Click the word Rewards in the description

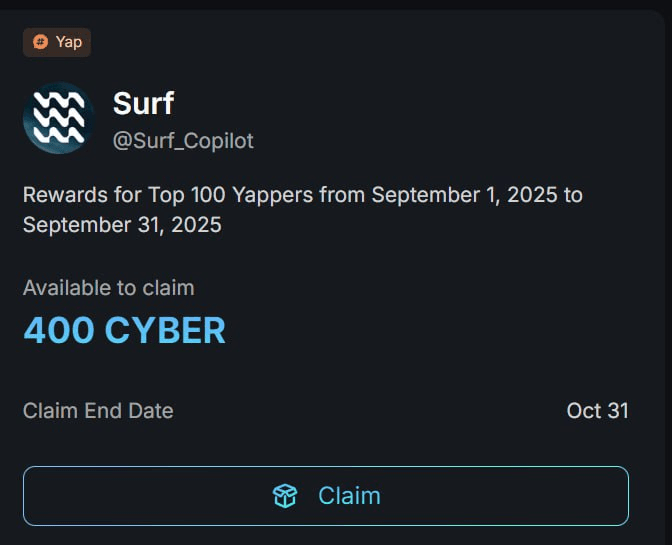click(60, 194)
